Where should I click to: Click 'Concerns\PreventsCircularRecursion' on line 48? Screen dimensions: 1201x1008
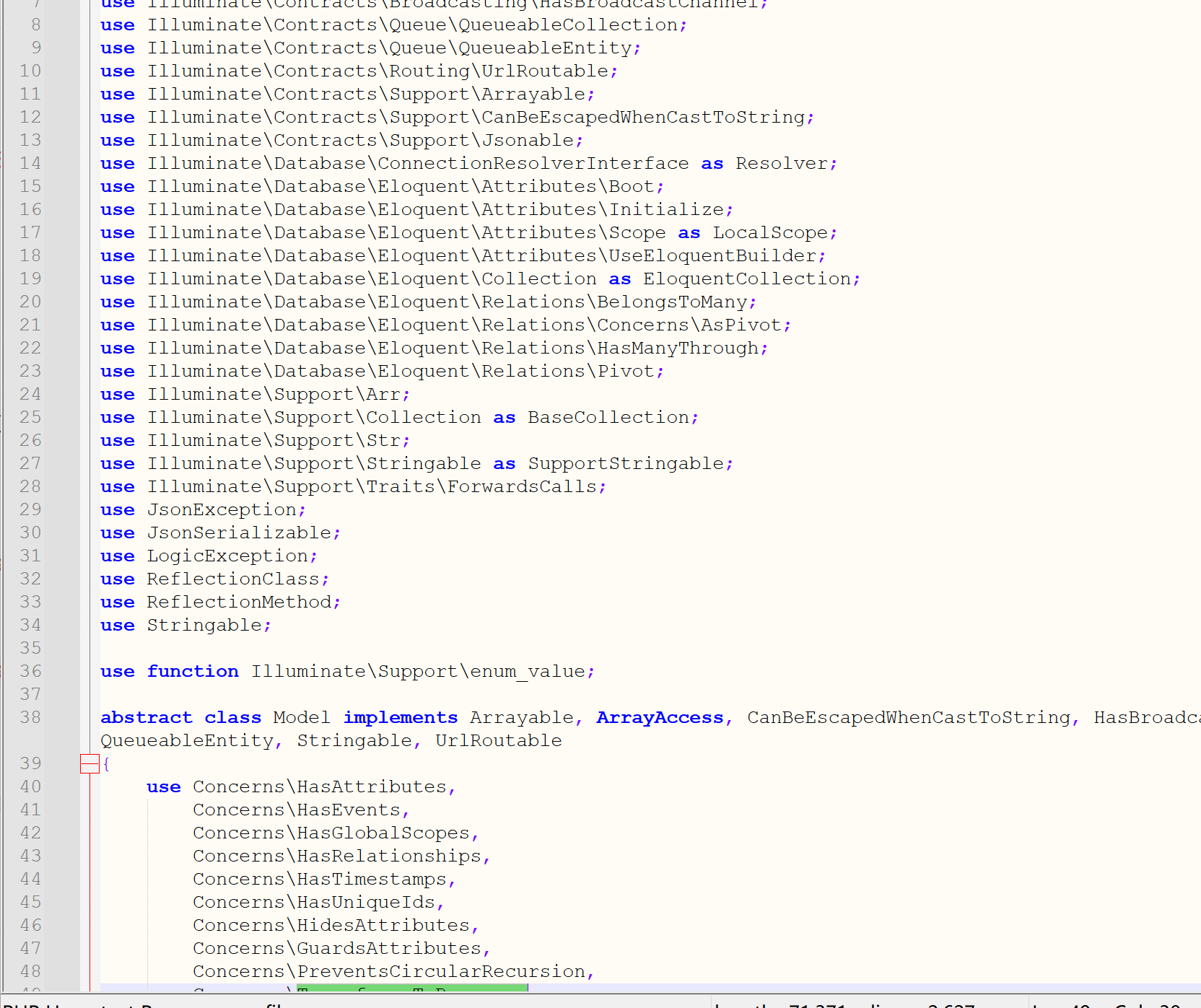[388, 971]
